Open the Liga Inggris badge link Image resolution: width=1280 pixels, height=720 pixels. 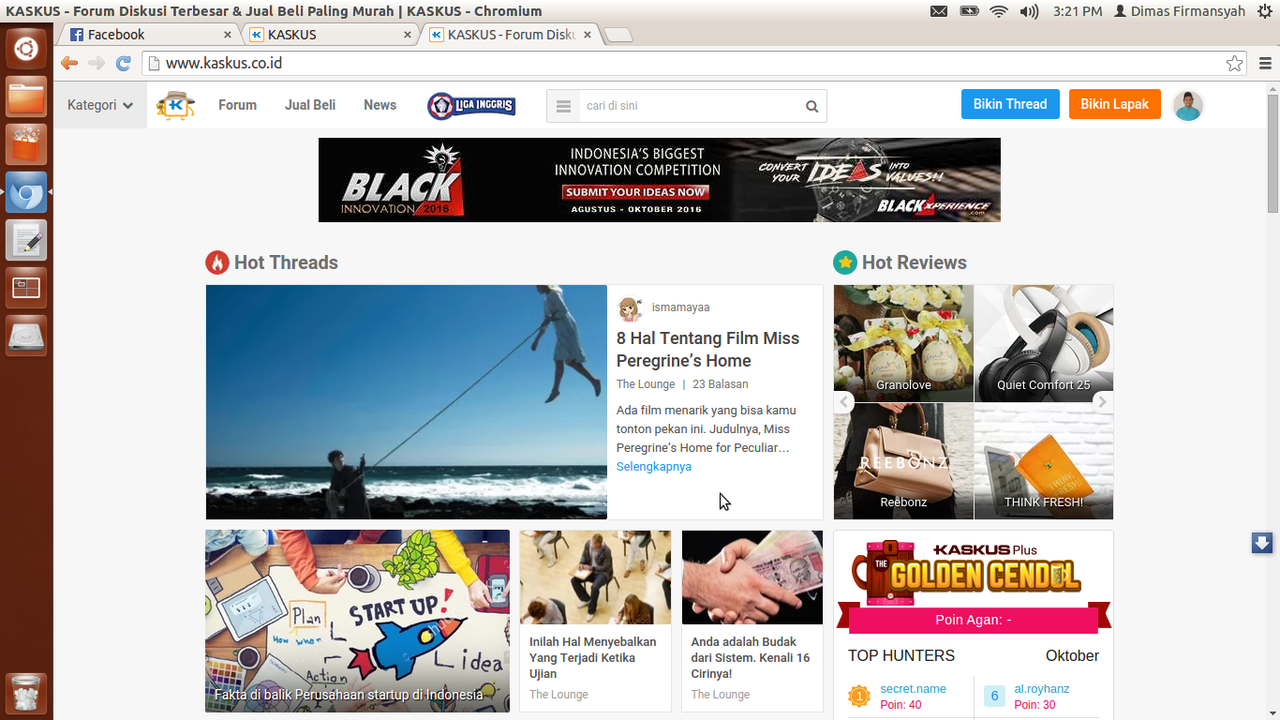pyautogui.click(x=471, y=106)
